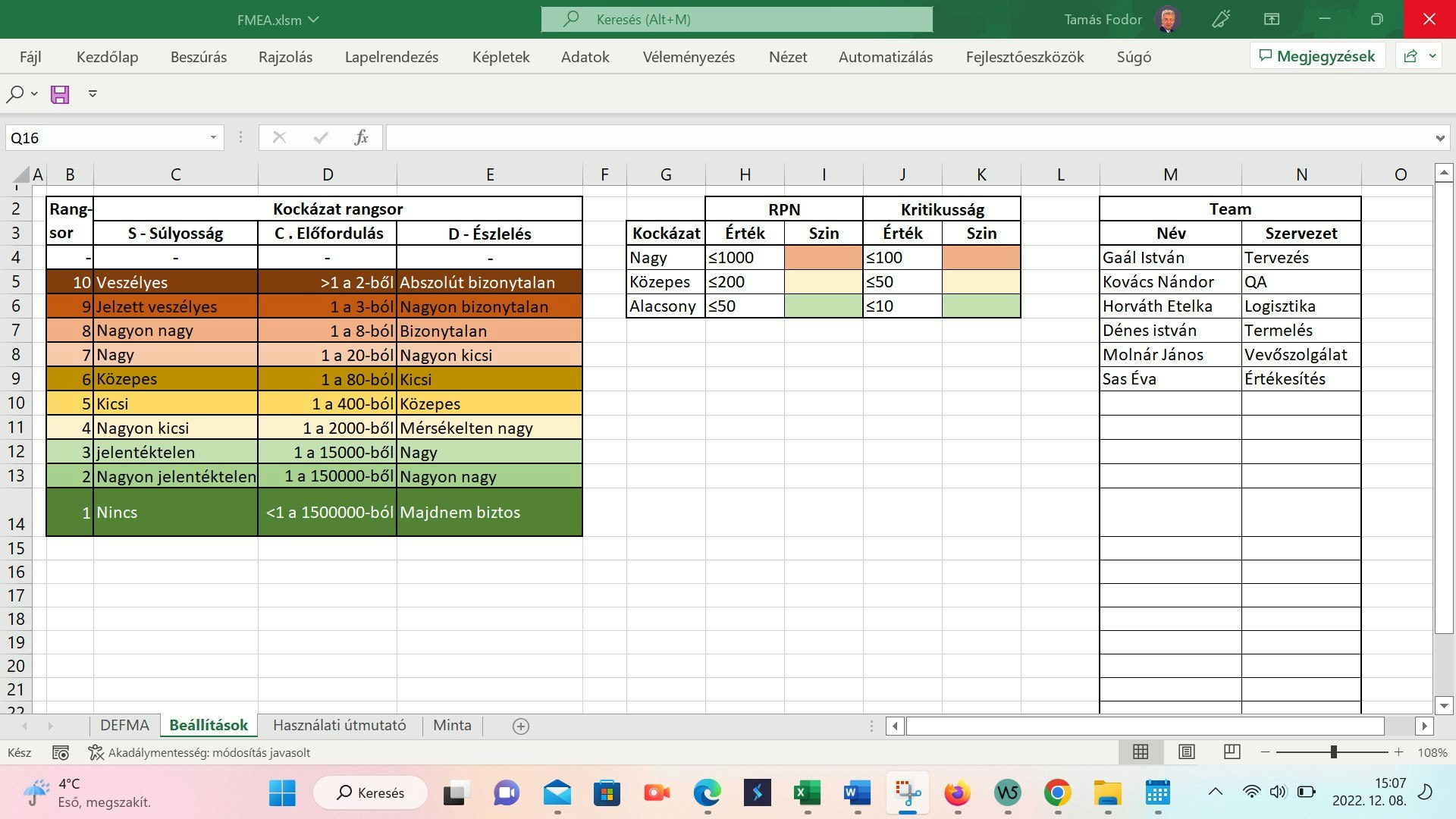
Task: Open the Adatok ribbon tab
Action: point(585,57)
